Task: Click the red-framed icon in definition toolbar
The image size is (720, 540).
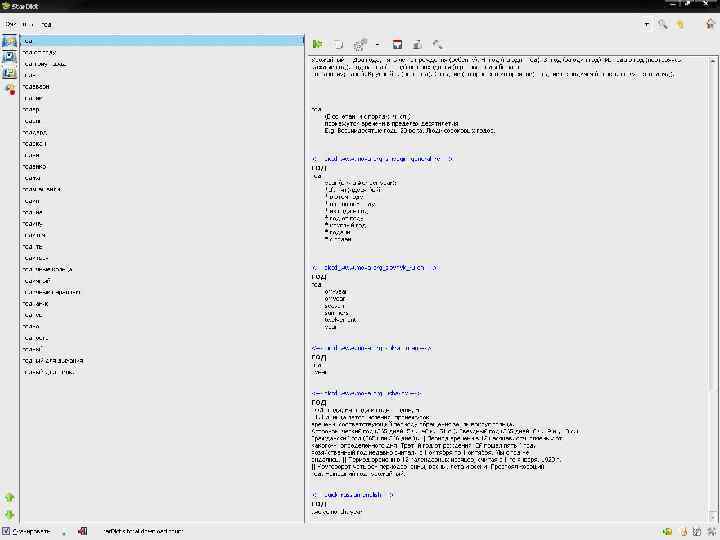Action: [x=398, y=44]
